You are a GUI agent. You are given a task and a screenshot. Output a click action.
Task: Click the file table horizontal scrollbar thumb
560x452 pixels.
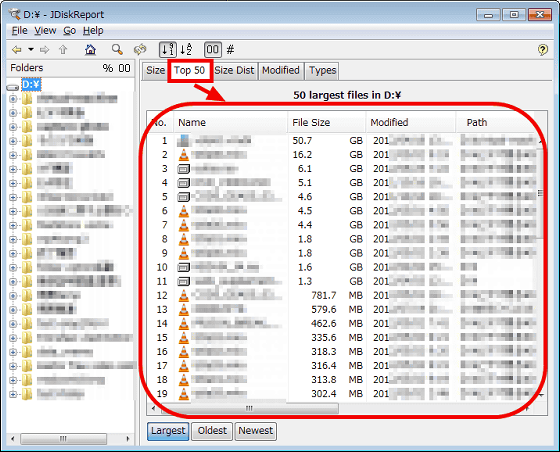point(249,408)
